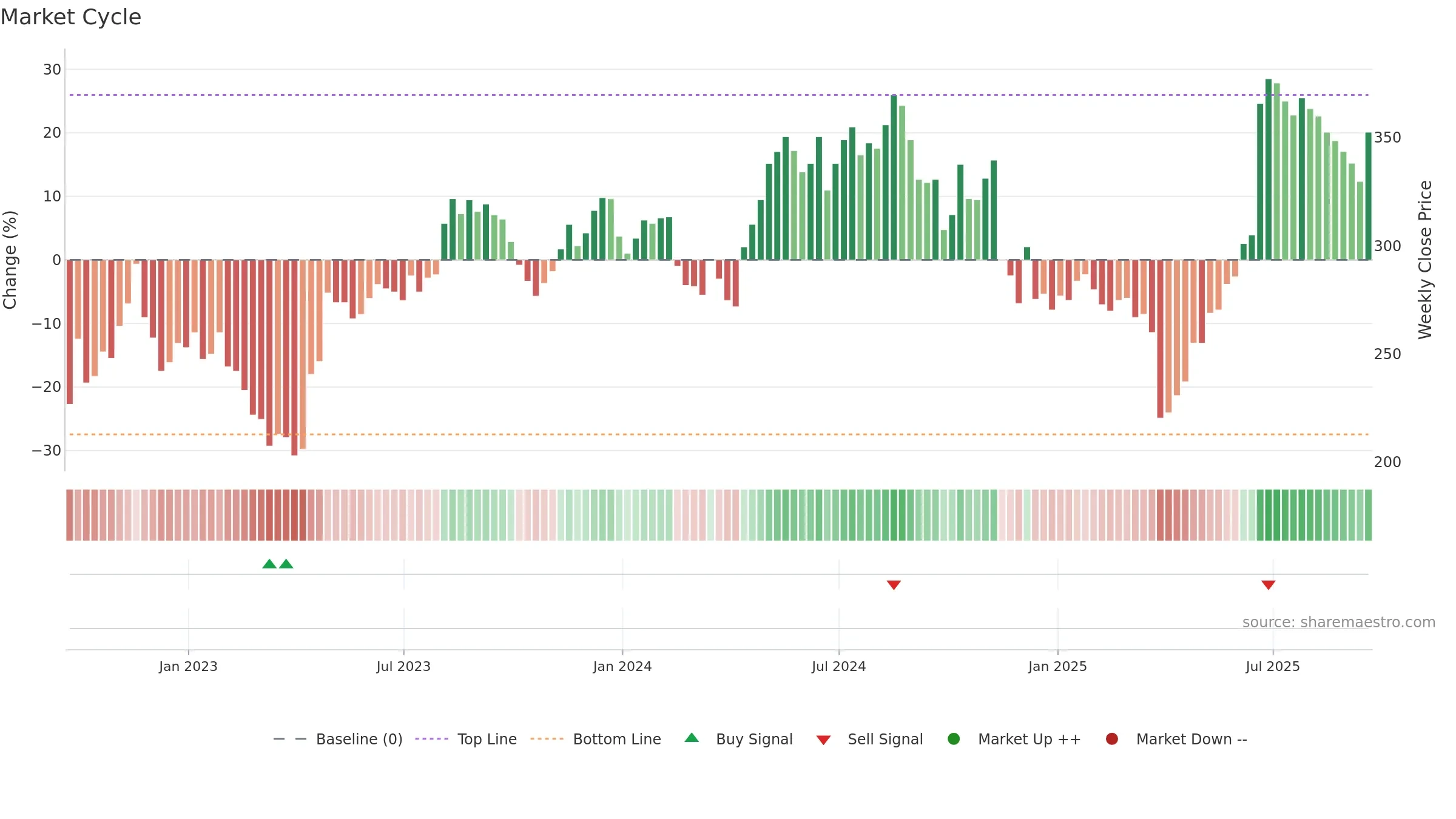Click the first buy signal triangle in early 2023
This screenshot has width=1456, height=819.
pos(269,564)
